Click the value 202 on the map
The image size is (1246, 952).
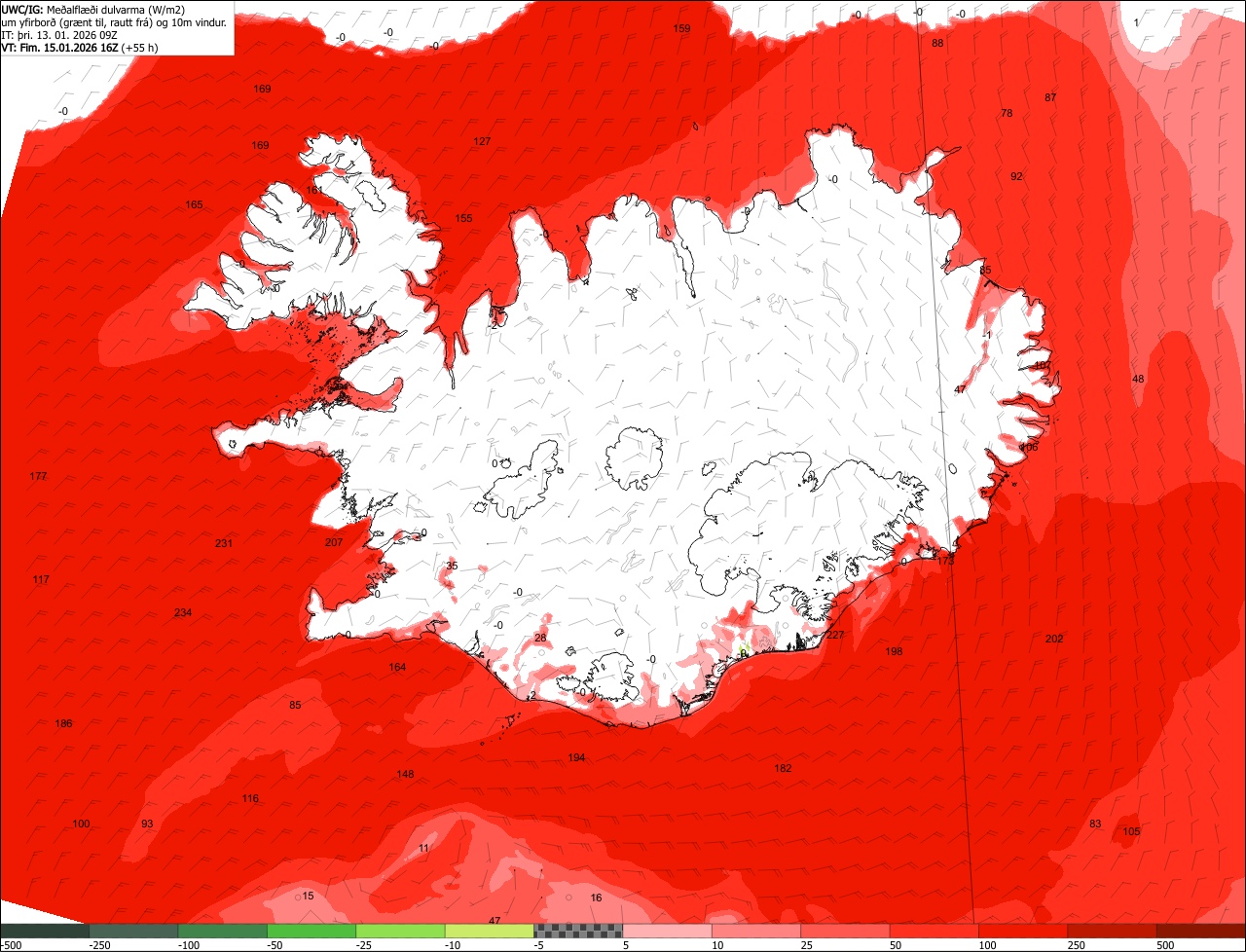point(1054,639)
